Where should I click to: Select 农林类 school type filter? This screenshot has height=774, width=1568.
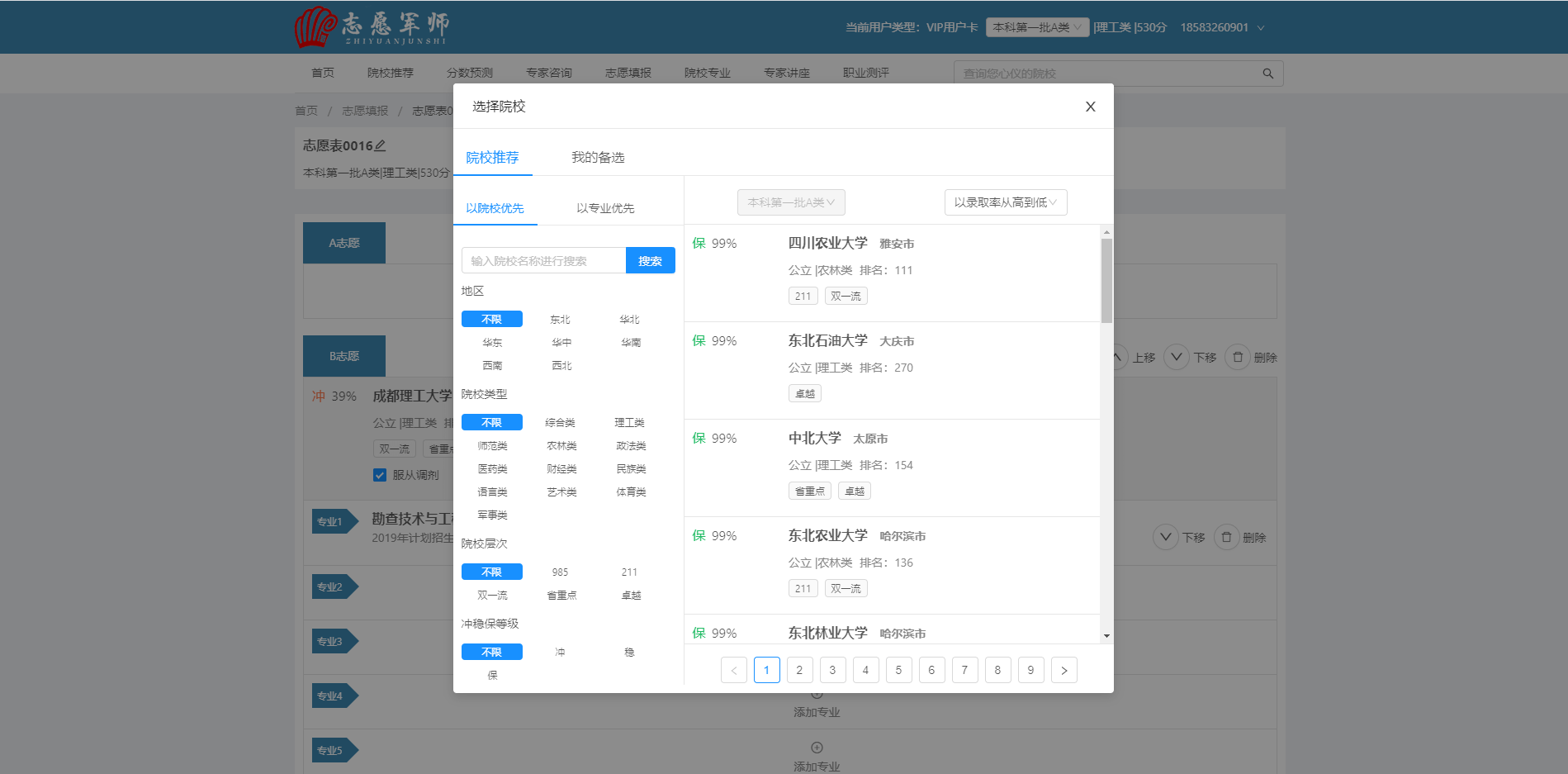click(x=561, y=445)
